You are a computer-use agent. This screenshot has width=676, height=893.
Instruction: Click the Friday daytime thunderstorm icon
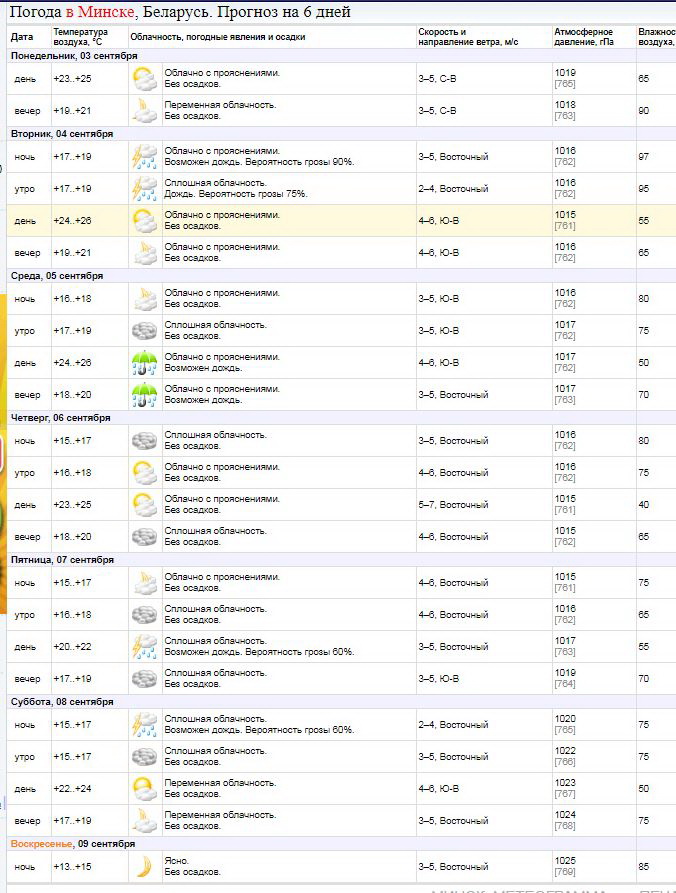[x=145, y=647]
